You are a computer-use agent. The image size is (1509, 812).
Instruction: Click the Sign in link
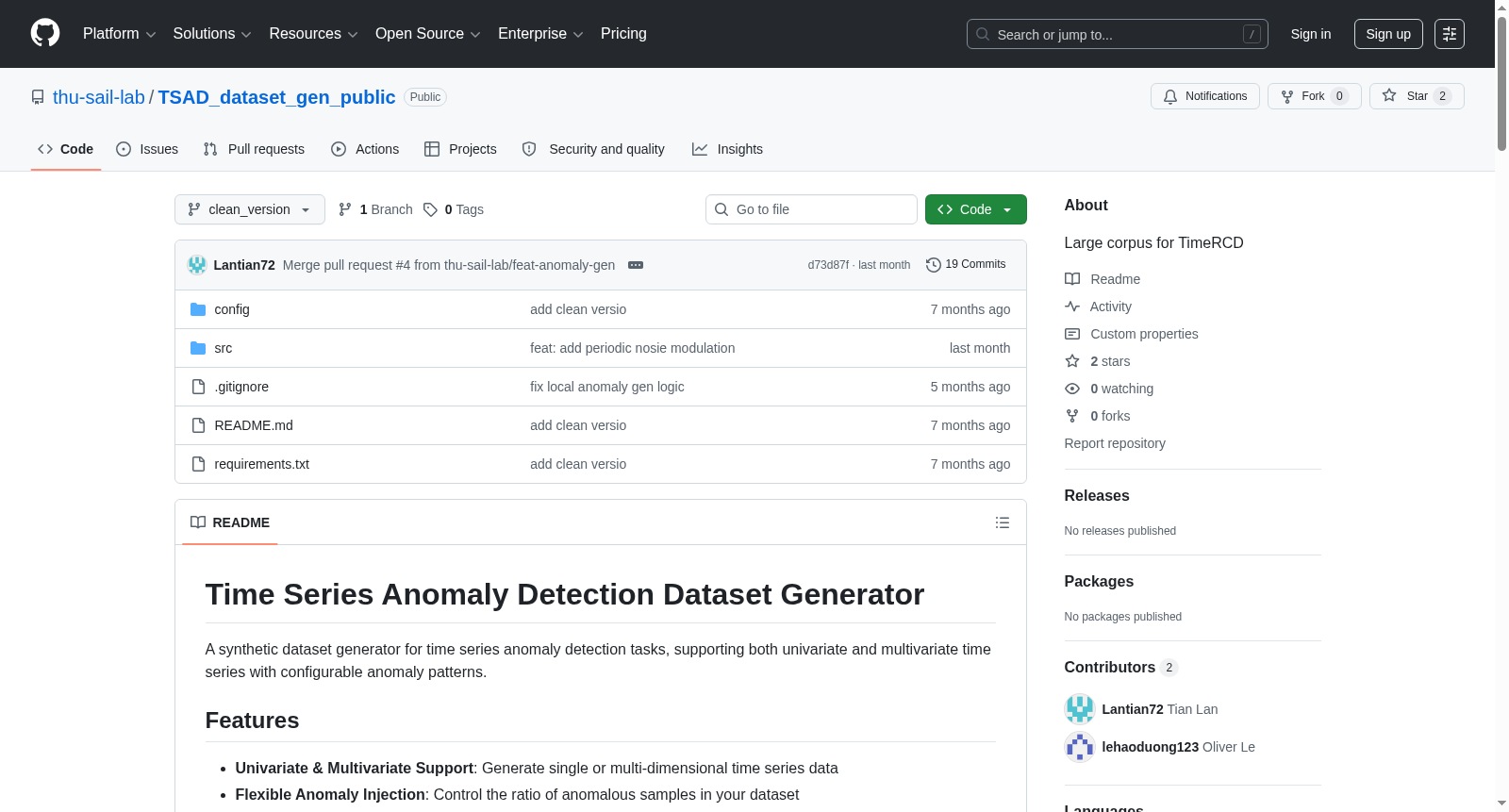1311,34
